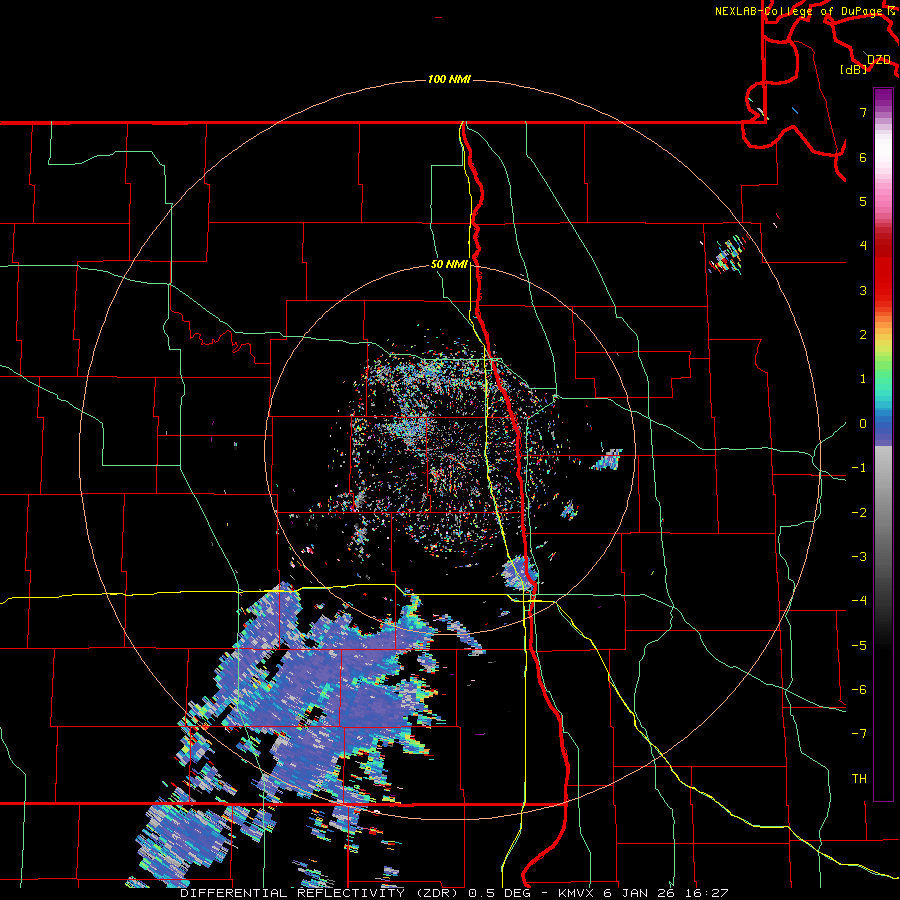Click the "16:27" time in the caption

[x=705, y=893]
